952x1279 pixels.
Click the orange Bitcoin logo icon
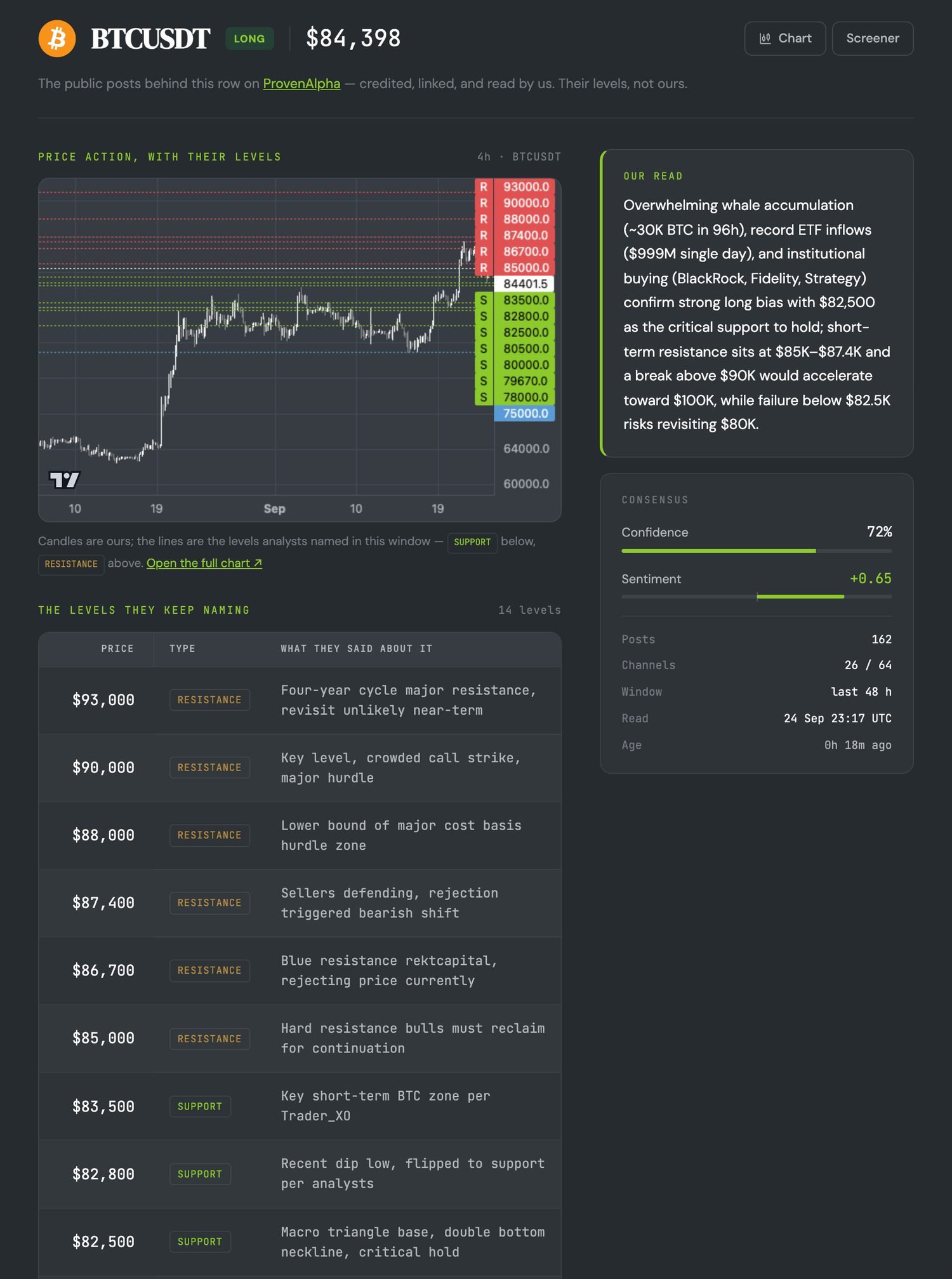[x=57, y=39]
